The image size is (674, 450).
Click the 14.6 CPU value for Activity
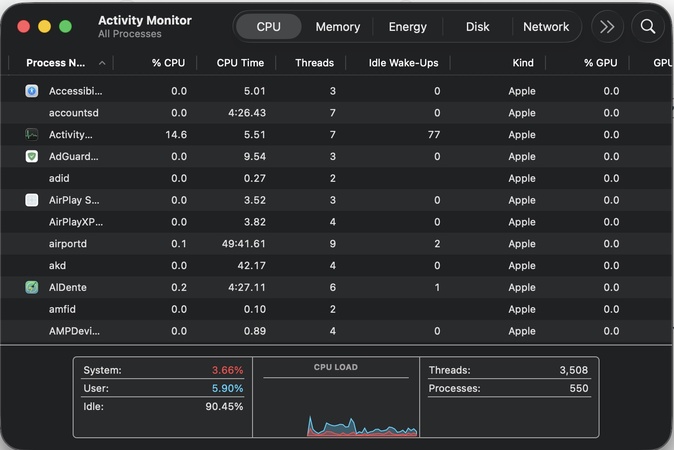pyautogui.click(x=176, y=135)
